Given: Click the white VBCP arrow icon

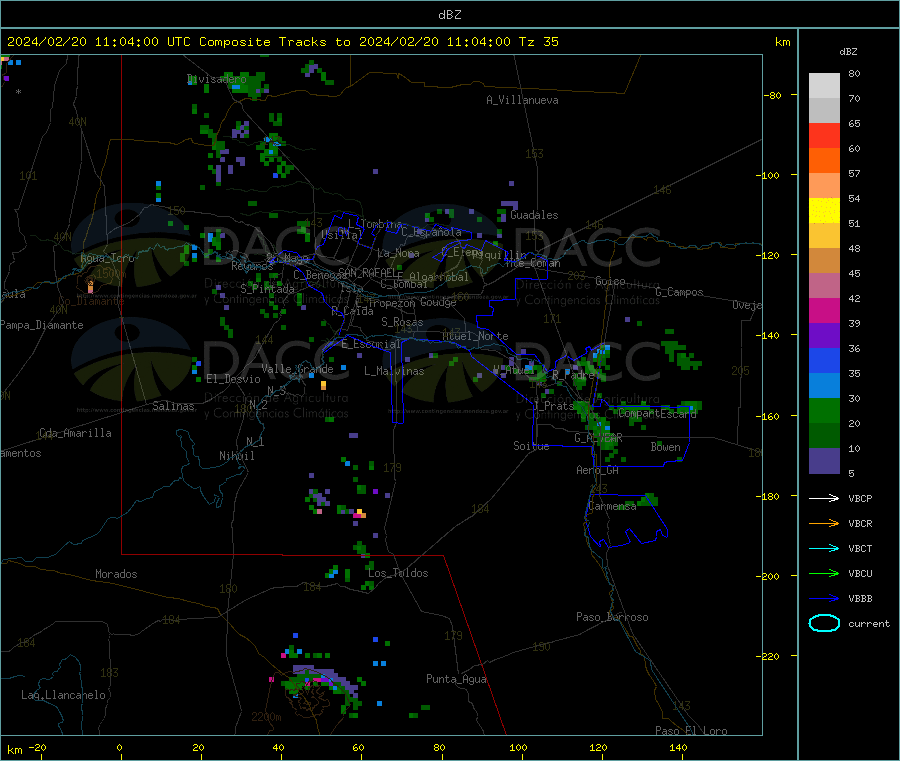Looking at the screenshot, I should [824, 498].
